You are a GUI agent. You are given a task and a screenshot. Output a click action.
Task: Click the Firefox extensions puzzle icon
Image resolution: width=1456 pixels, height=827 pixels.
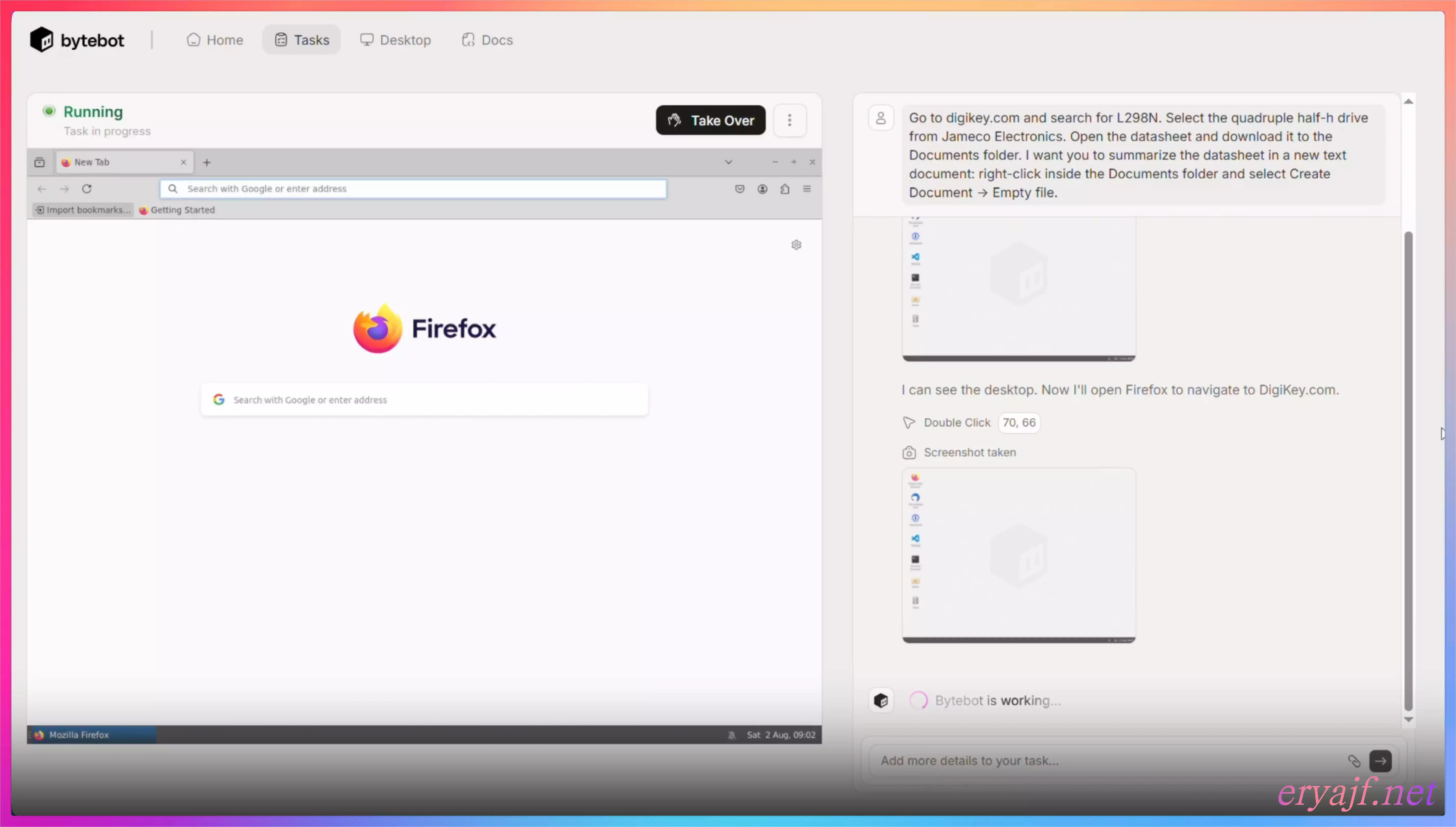[784, 189]
